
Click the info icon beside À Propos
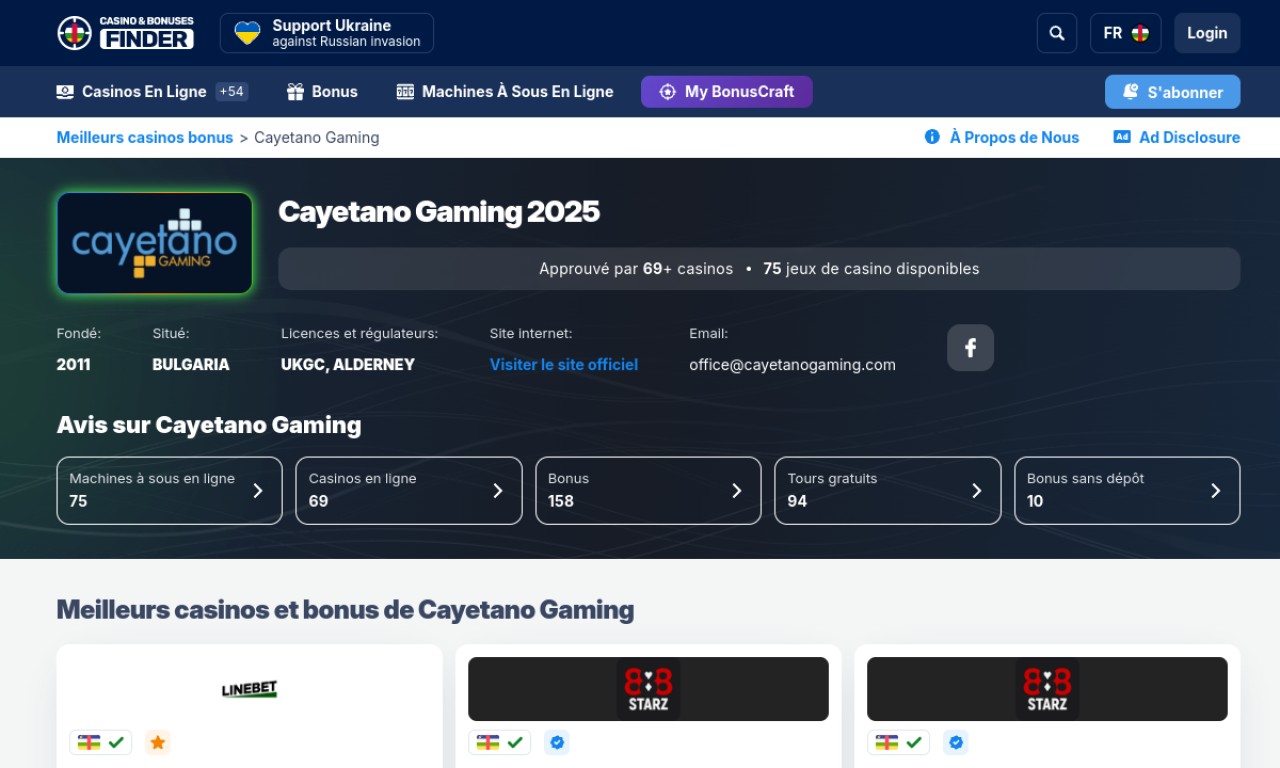coord(932,137)
